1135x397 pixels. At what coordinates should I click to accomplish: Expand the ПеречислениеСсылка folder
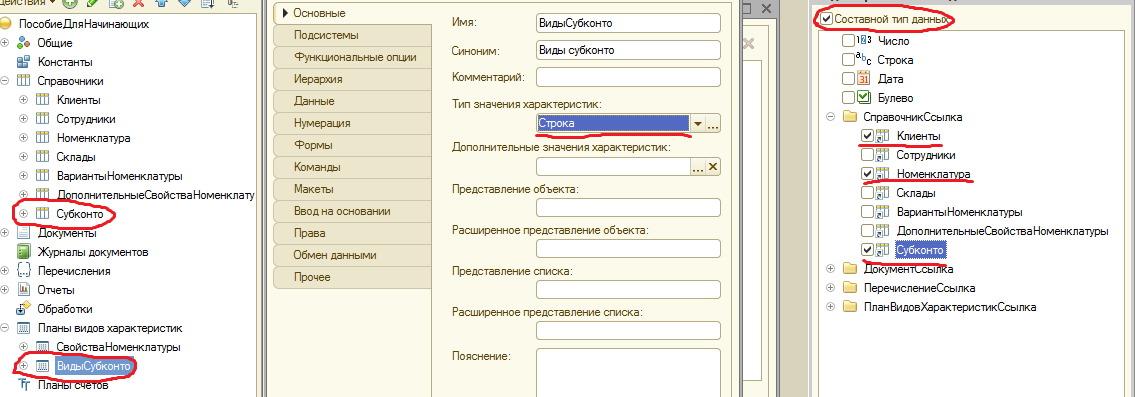(x=830, y=288)
